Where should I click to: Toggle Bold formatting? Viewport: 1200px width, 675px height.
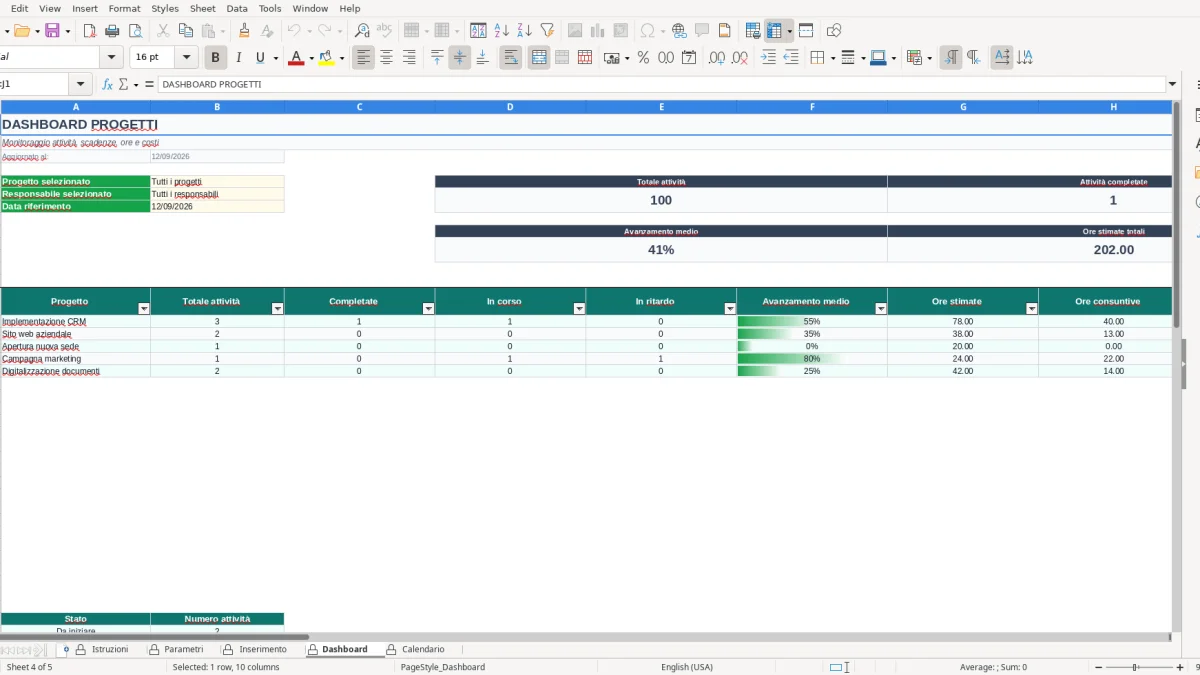coord(215,58)
